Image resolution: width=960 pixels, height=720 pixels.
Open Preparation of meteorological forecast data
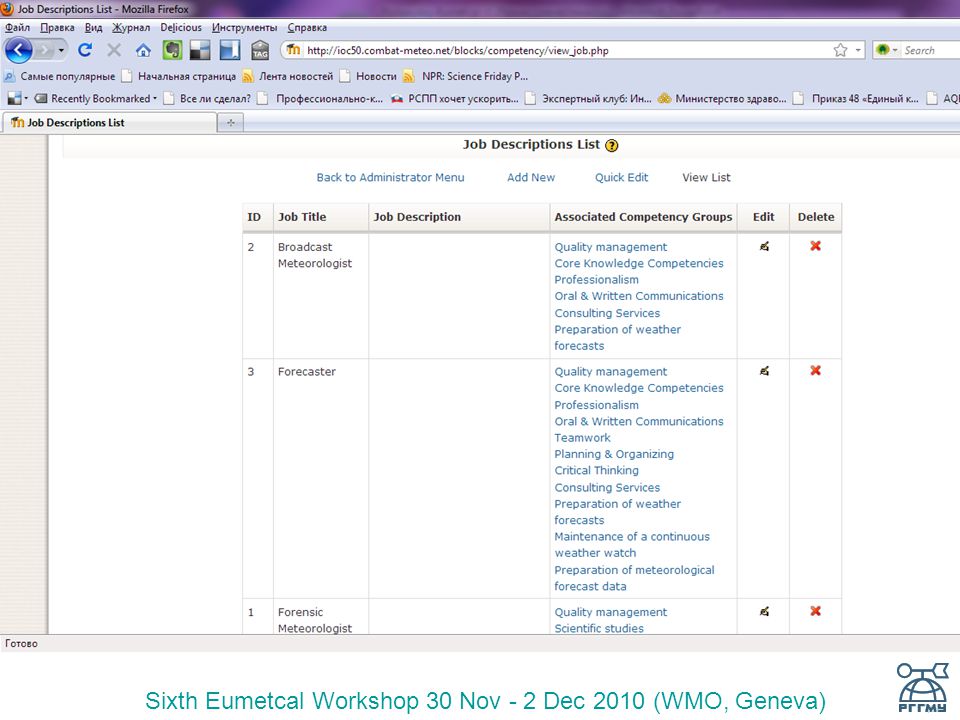coord(634,578)
